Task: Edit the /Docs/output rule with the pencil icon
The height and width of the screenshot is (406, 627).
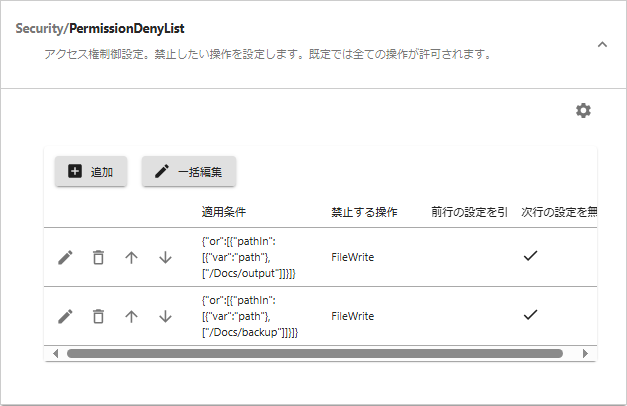Action: (x=65, y=257)
